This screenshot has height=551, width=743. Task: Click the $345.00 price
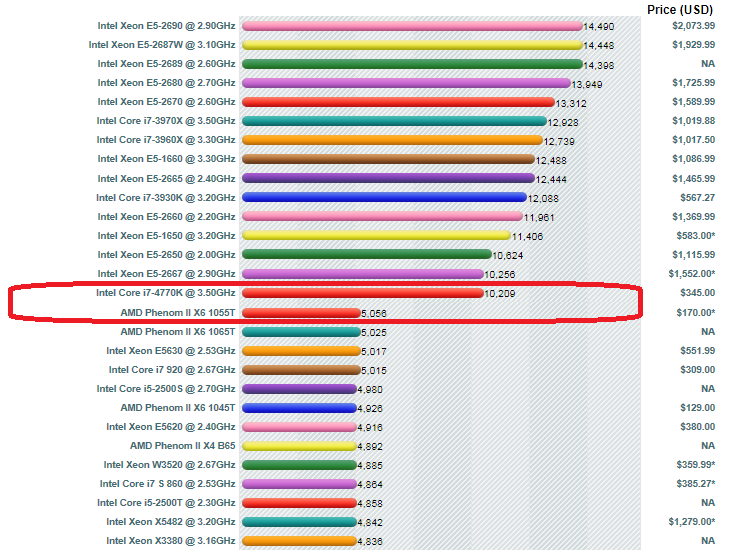tap(698, 292)
